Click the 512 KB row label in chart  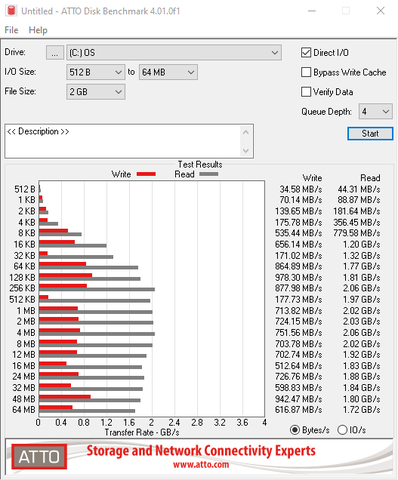tap(22, 299)
